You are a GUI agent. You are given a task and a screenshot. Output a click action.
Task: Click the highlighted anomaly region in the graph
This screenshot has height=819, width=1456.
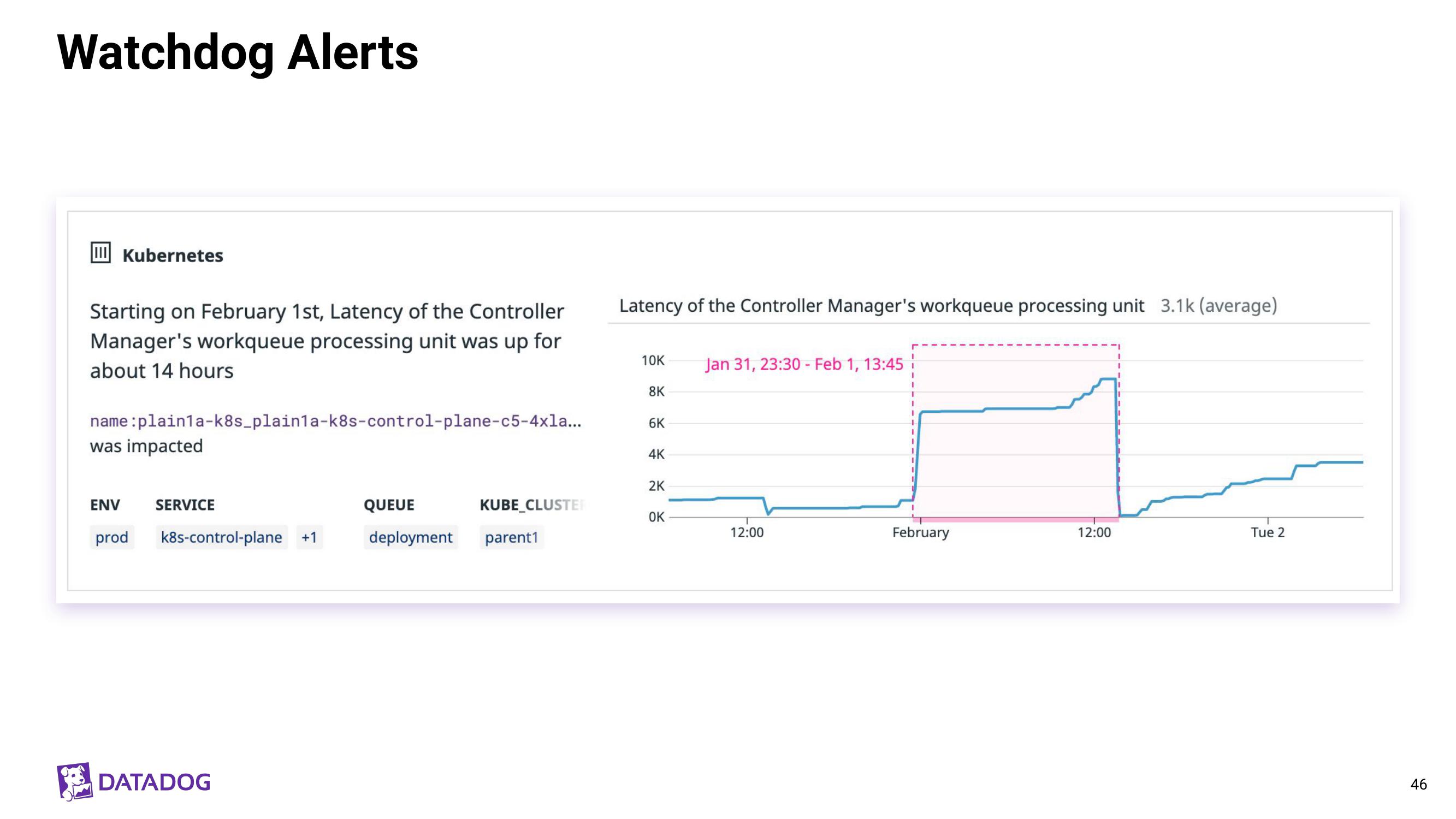tap(1016, 432)
